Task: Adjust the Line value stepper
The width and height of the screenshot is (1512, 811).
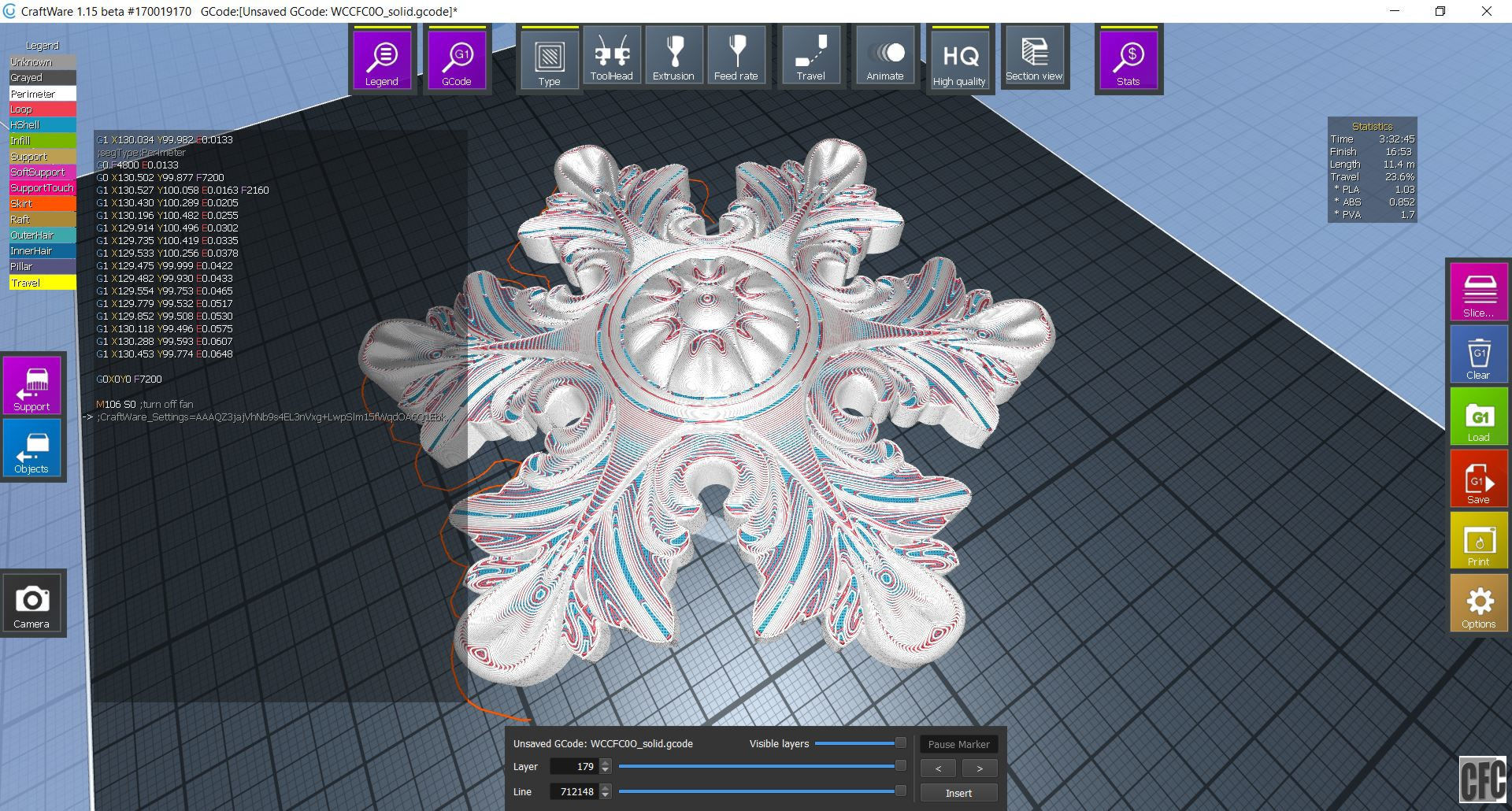Action: (605, 791)
